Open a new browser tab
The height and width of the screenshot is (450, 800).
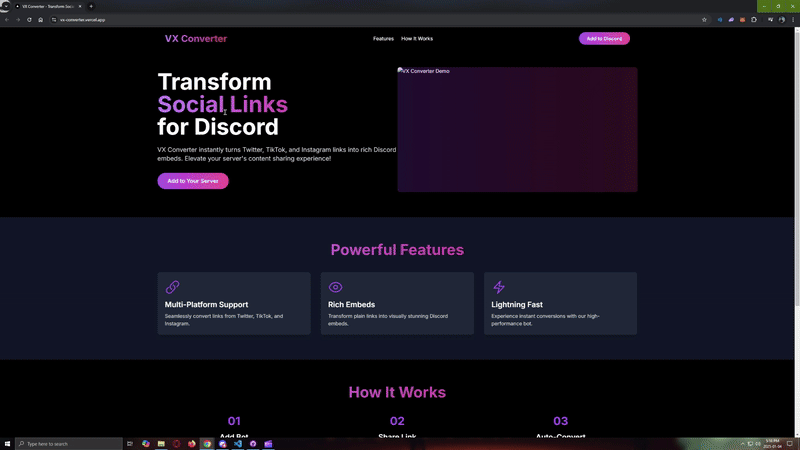coord(91,6)
